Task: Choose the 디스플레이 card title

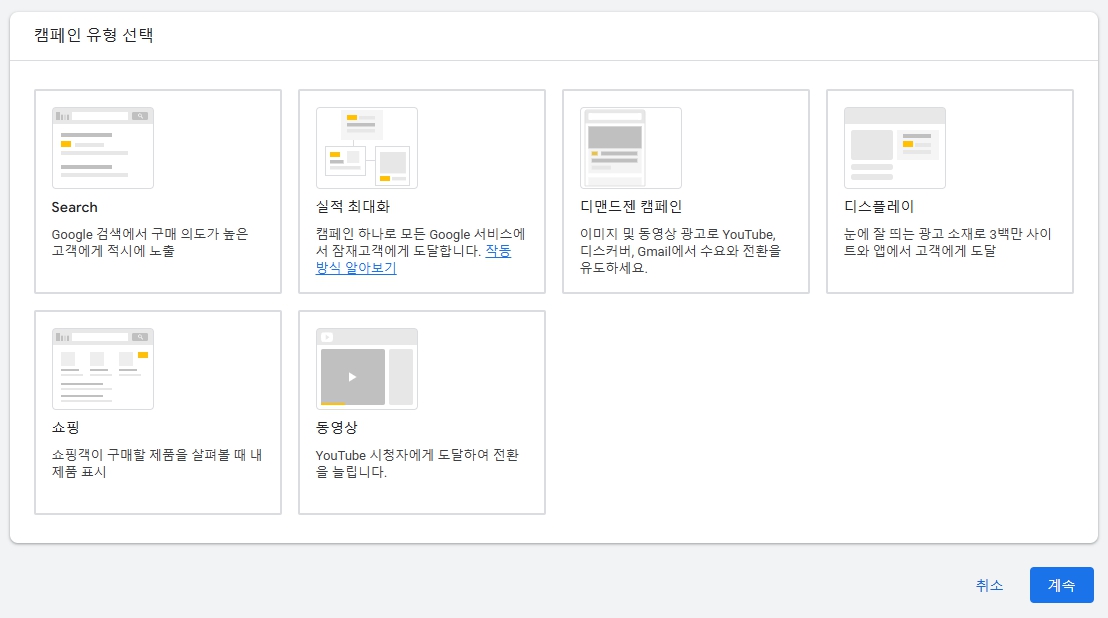Action: [879, 206]
